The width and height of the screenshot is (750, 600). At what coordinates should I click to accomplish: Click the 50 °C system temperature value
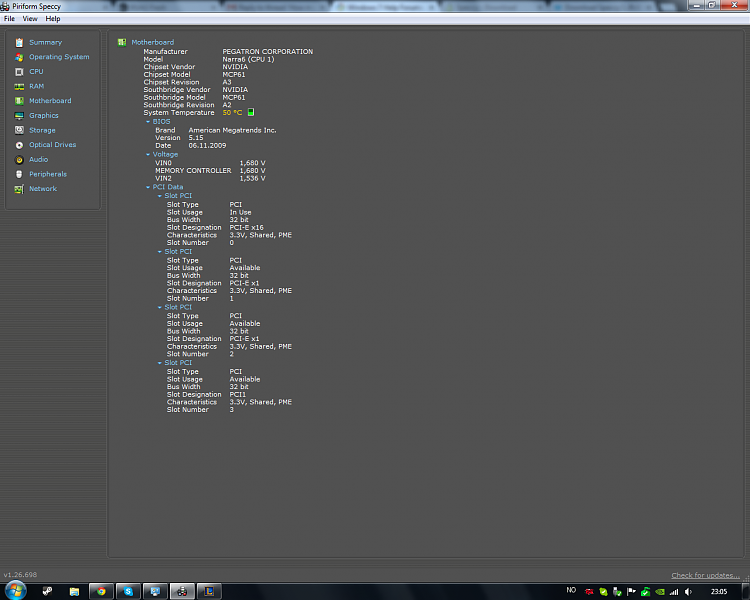(232, 113)
